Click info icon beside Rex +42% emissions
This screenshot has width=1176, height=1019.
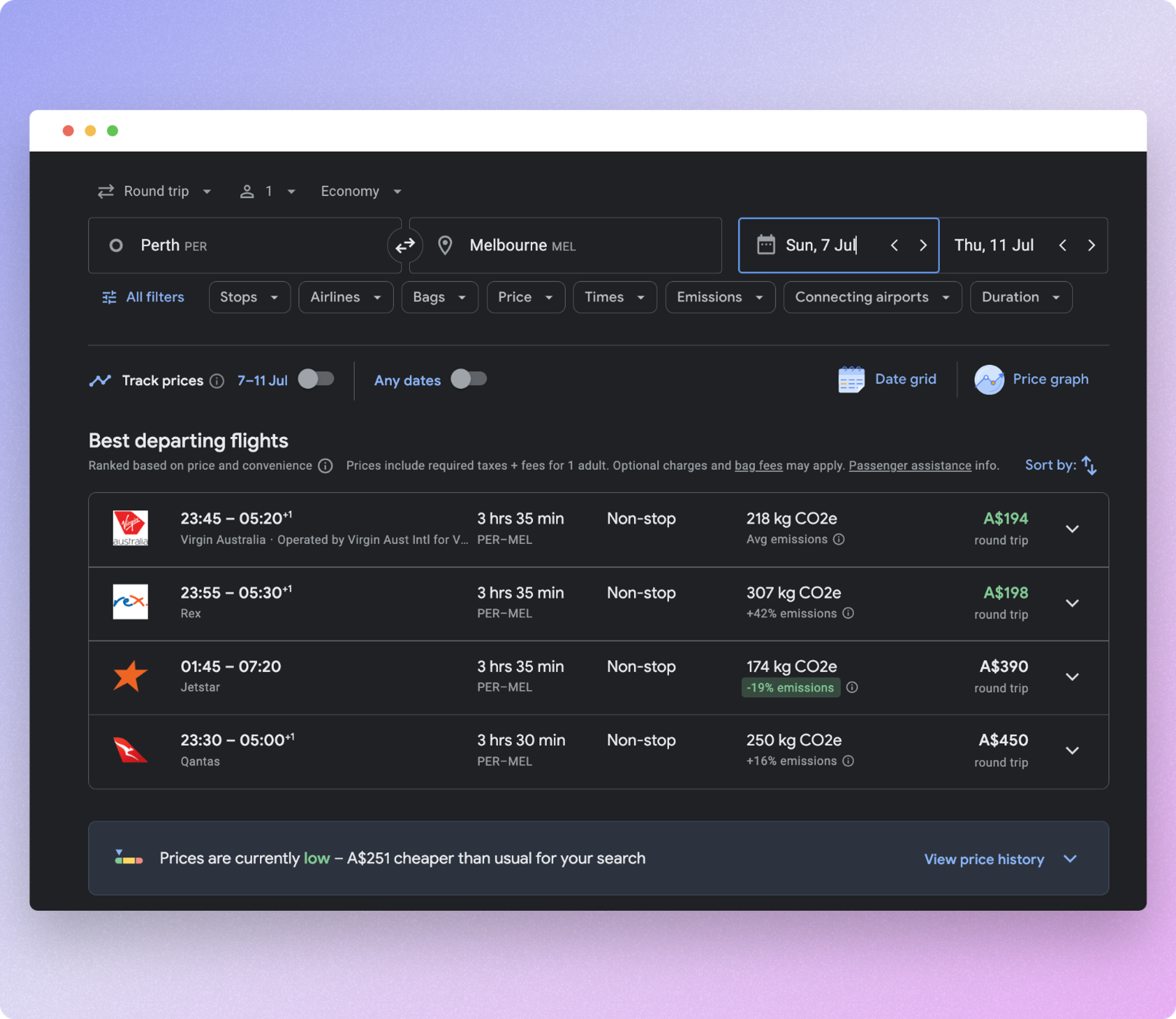848,613
